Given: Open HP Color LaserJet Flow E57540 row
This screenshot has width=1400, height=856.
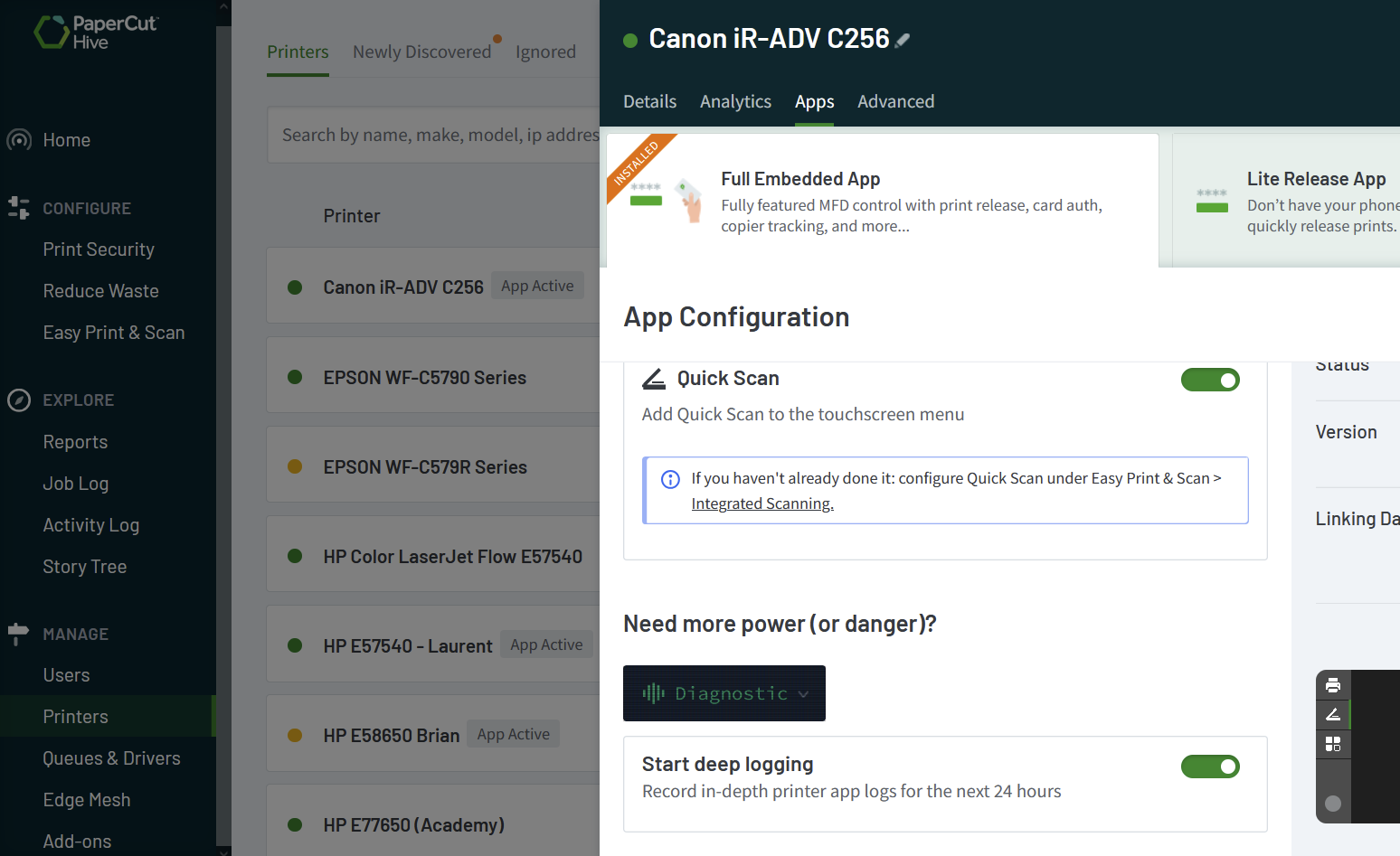Looking at the screenshot, I should 433,556.
